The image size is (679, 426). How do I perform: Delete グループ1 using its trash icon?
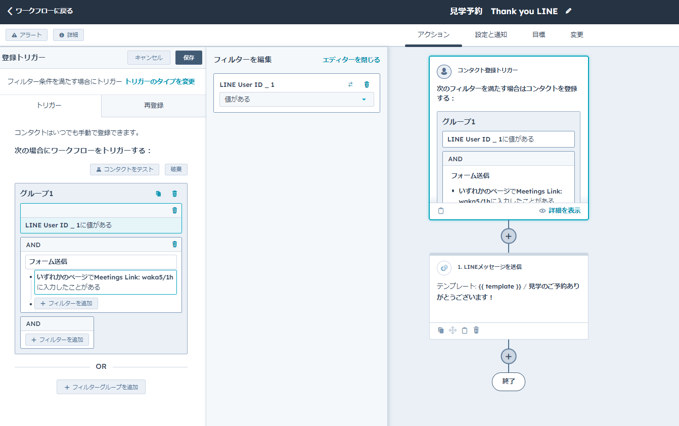click(174, 194)
